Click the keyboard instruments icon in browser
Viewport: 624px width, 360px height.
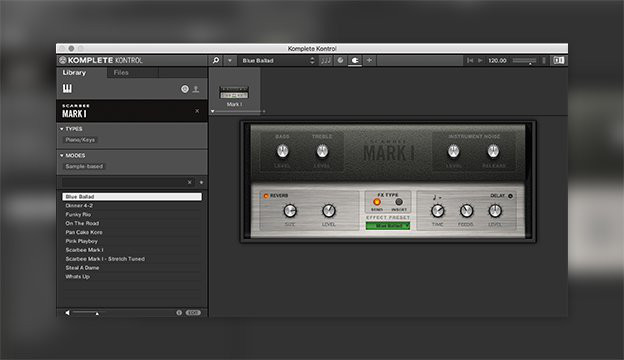point(67,88)
